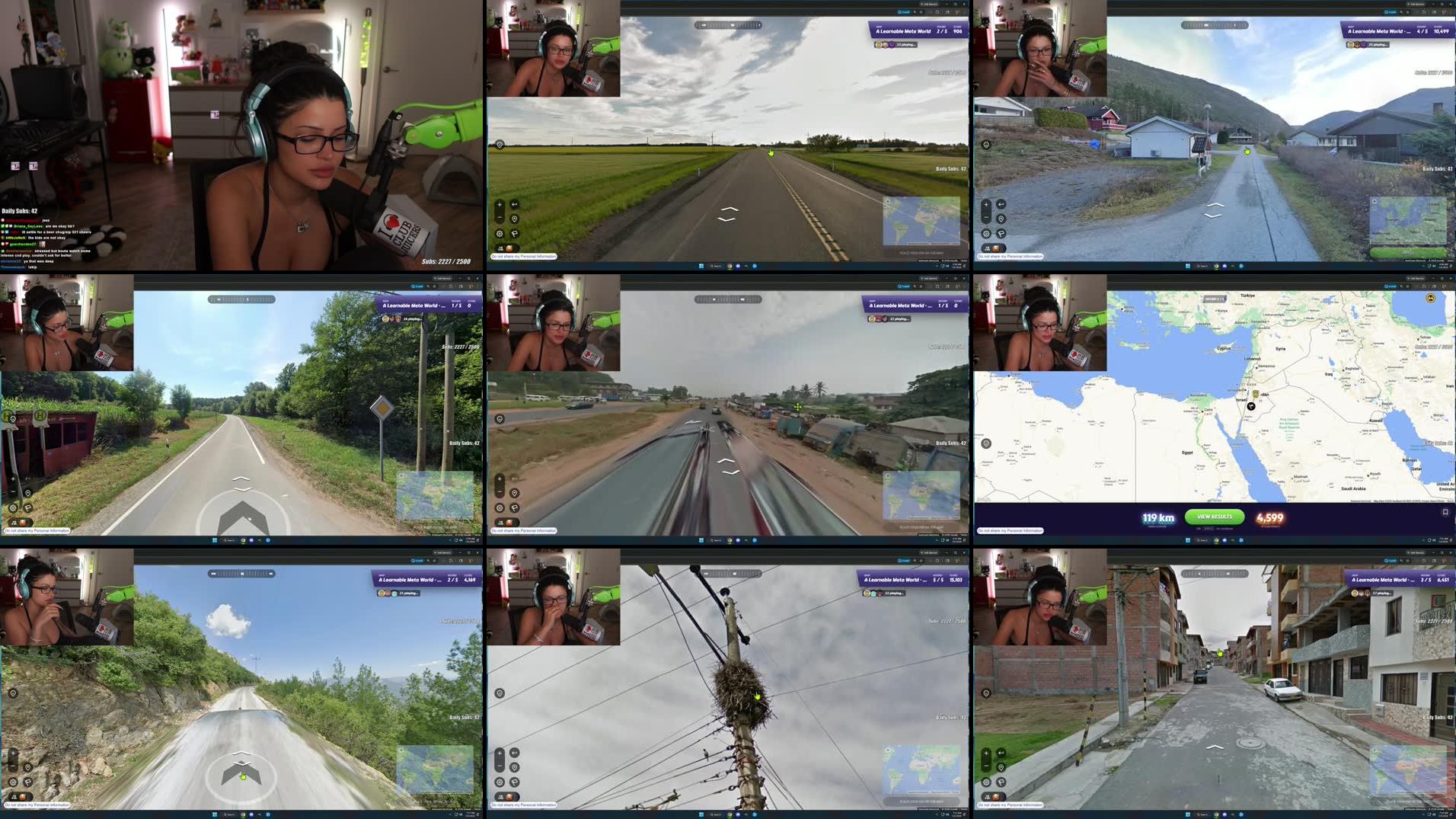Report the location using the flag icon
The width and height of the screenshot is (1456, 819).
coord(515,234)
